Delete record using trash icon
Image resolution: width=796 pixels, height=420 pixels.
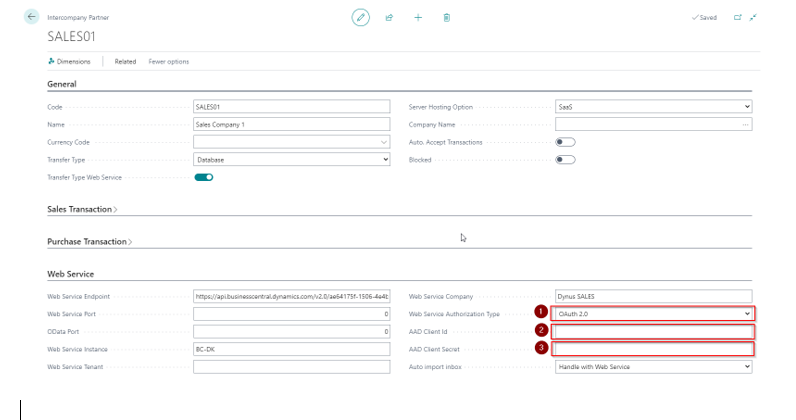click(x=447, y=18)
